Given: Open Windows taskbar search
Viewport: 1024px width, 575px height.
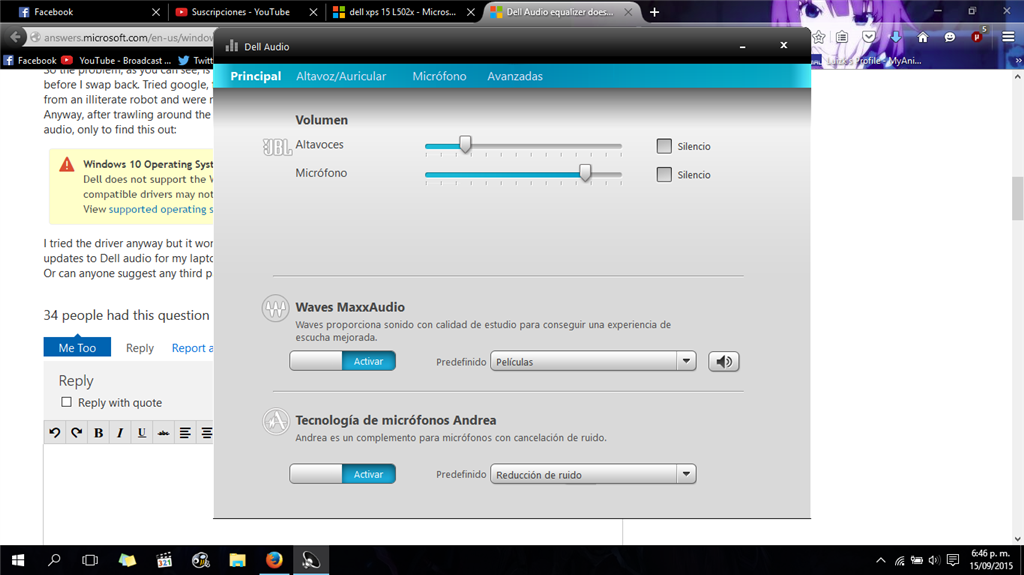Looking at the screenshot, I should pos(54,560).
